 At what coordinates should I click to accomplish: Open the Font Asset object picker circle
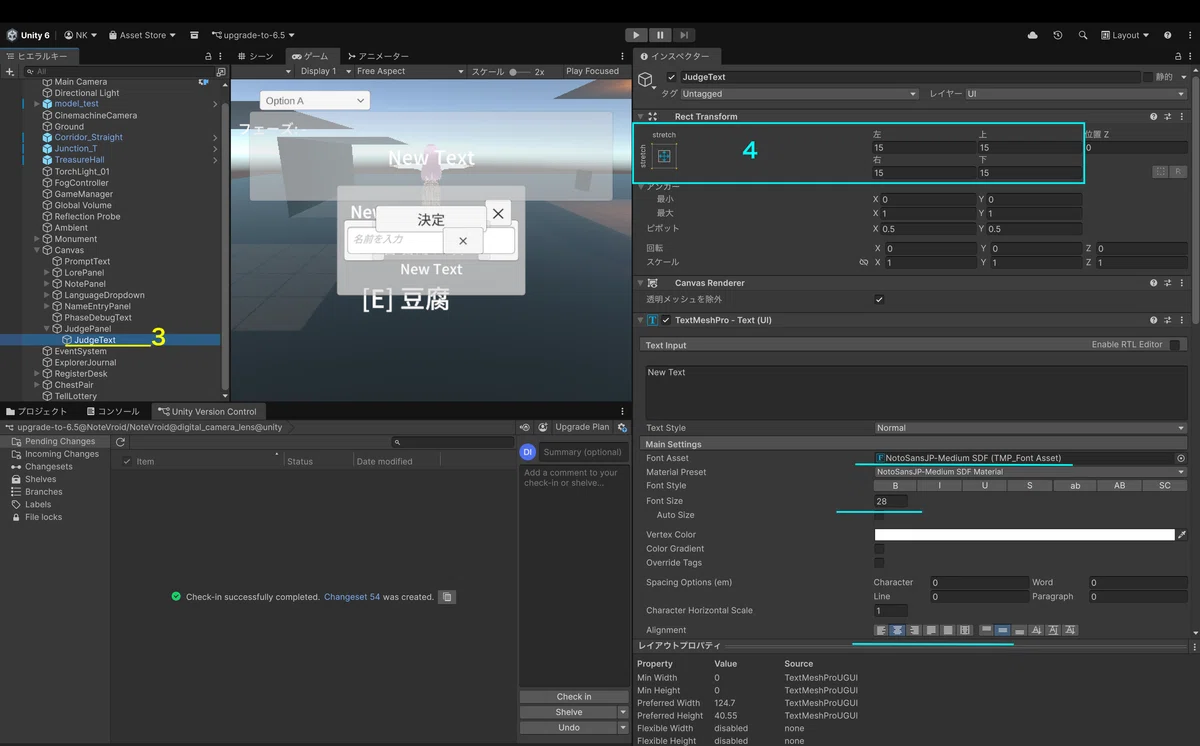point(1180,458)
